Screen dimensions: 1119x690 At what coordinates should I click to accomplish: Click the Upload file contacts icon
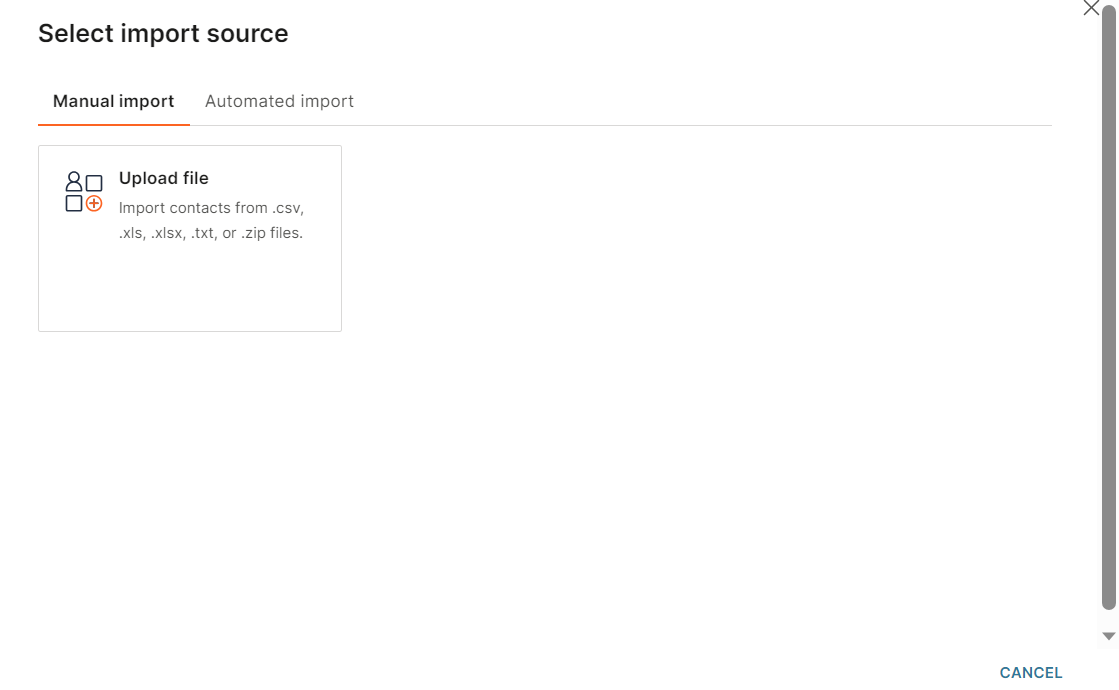(83, 191)
